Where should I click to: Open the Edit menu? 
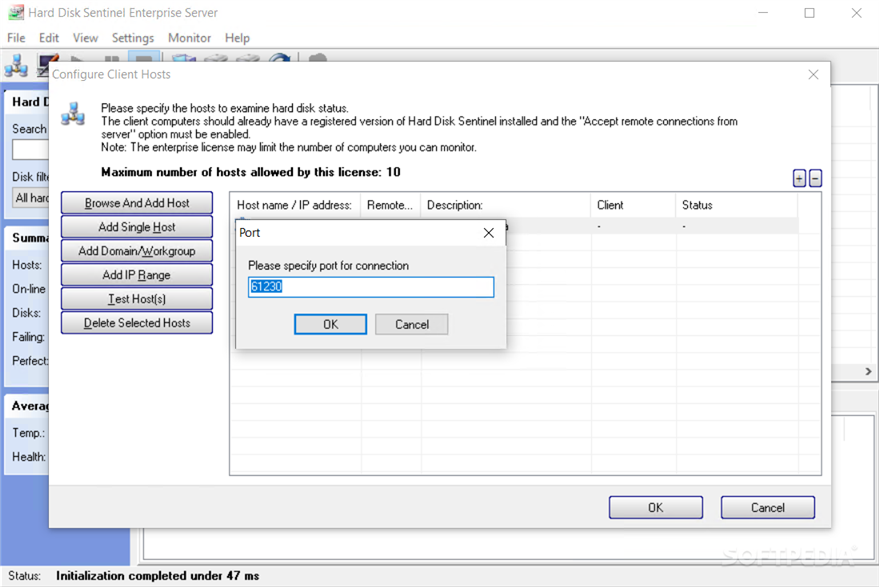click(49, 38)
